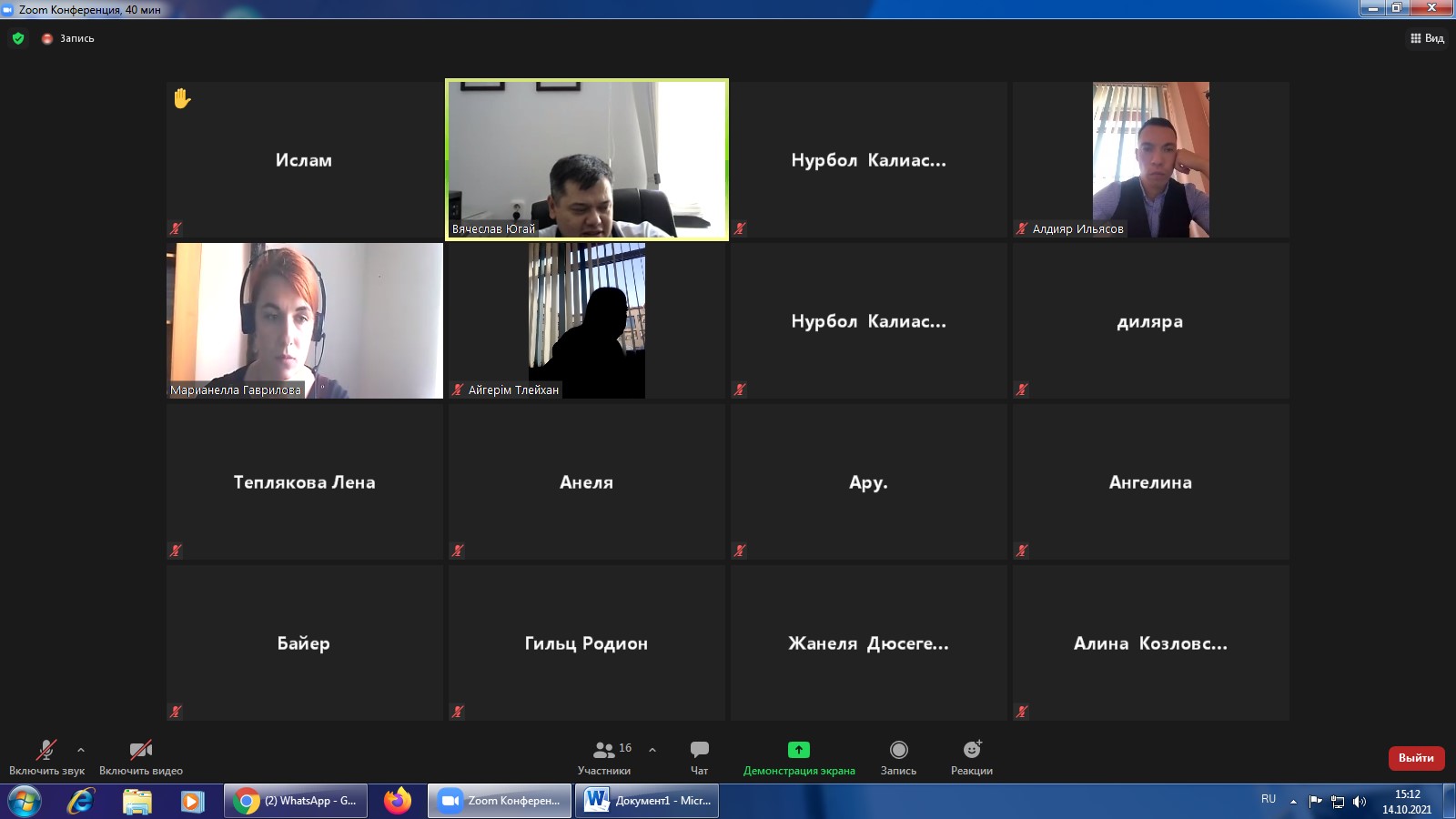Click muted mic icon on Ару. tile

(740, 551)
